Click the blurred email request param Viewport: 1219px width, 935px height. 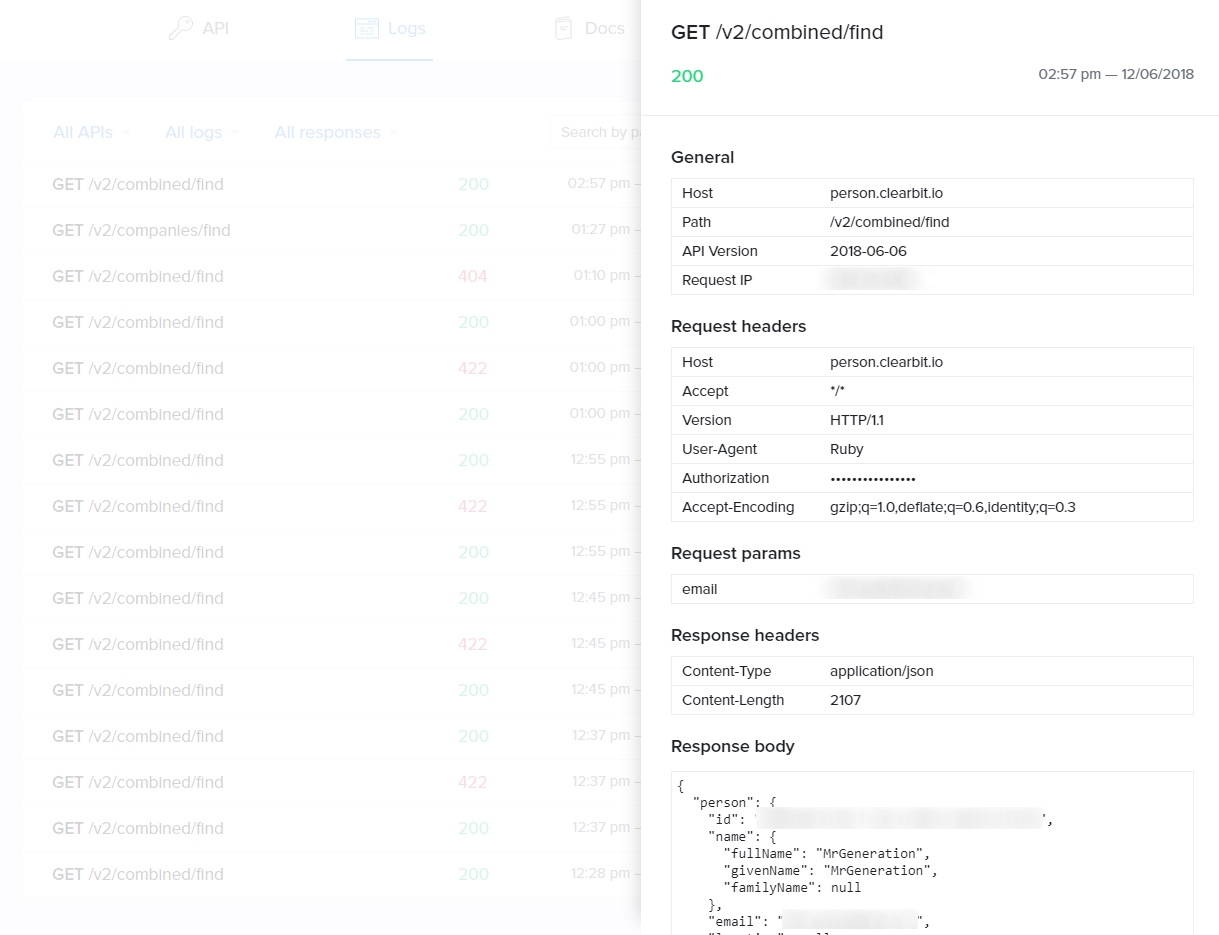898,589
